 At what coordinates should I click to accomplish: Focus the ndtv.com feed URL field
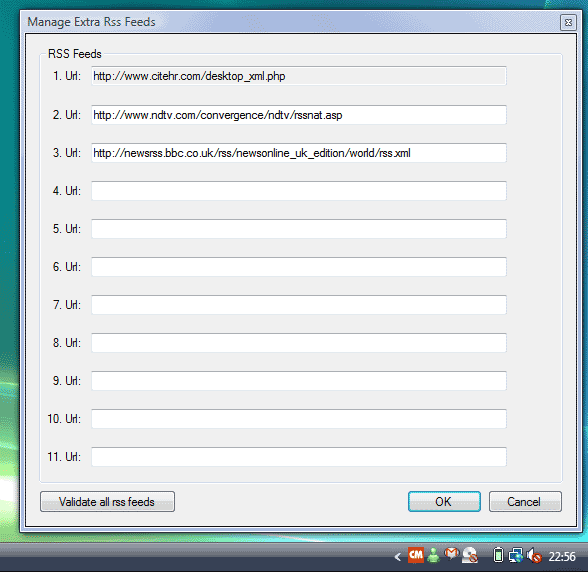[299, 115]
